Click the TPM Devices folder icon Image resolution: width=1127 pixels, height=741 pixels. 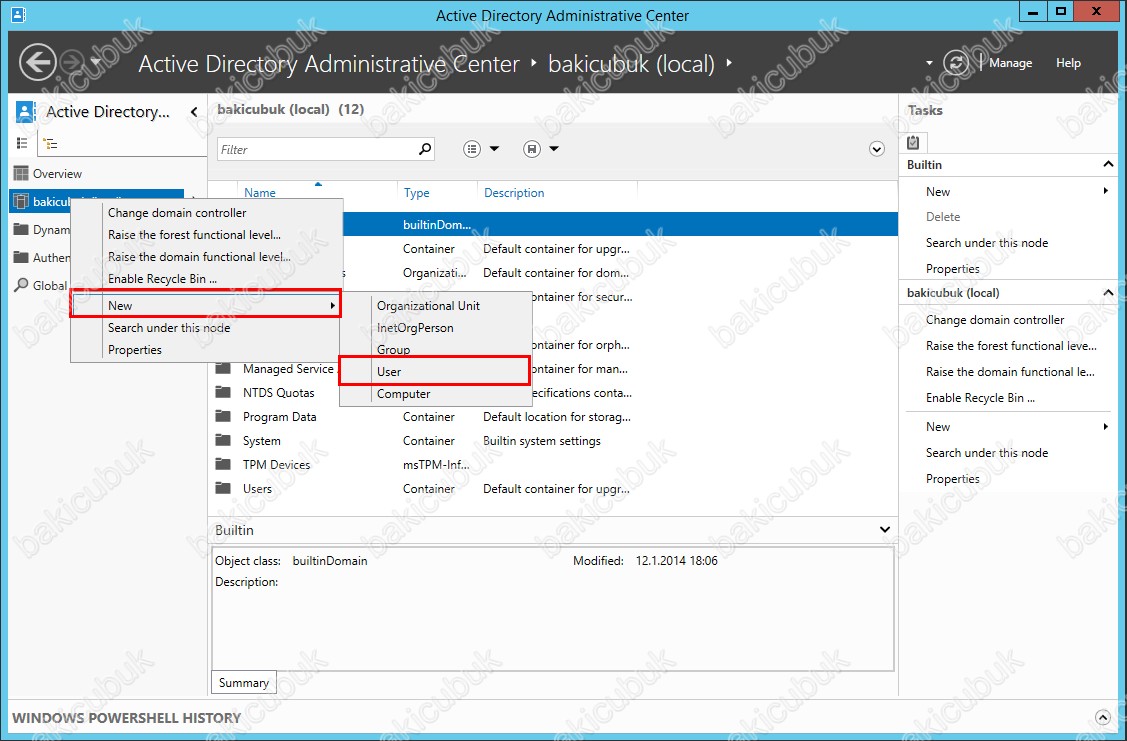(224, 464)
